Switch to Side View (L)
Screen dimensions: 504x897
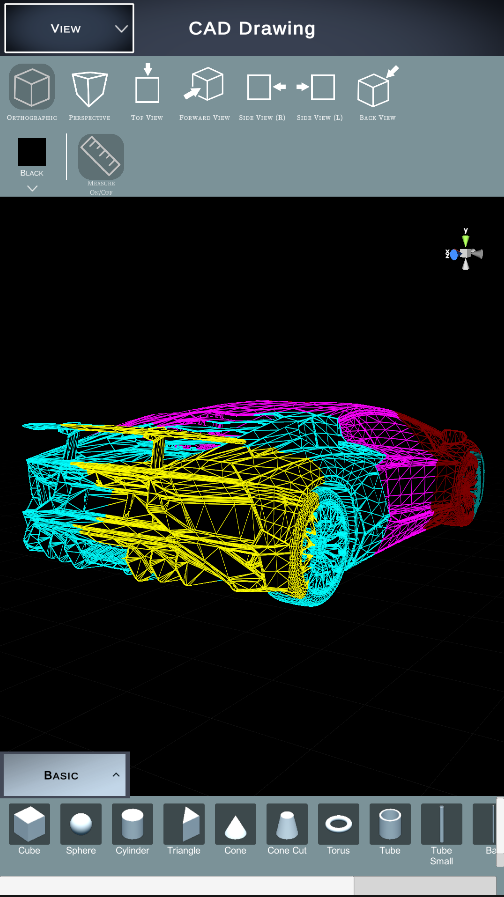316,87
